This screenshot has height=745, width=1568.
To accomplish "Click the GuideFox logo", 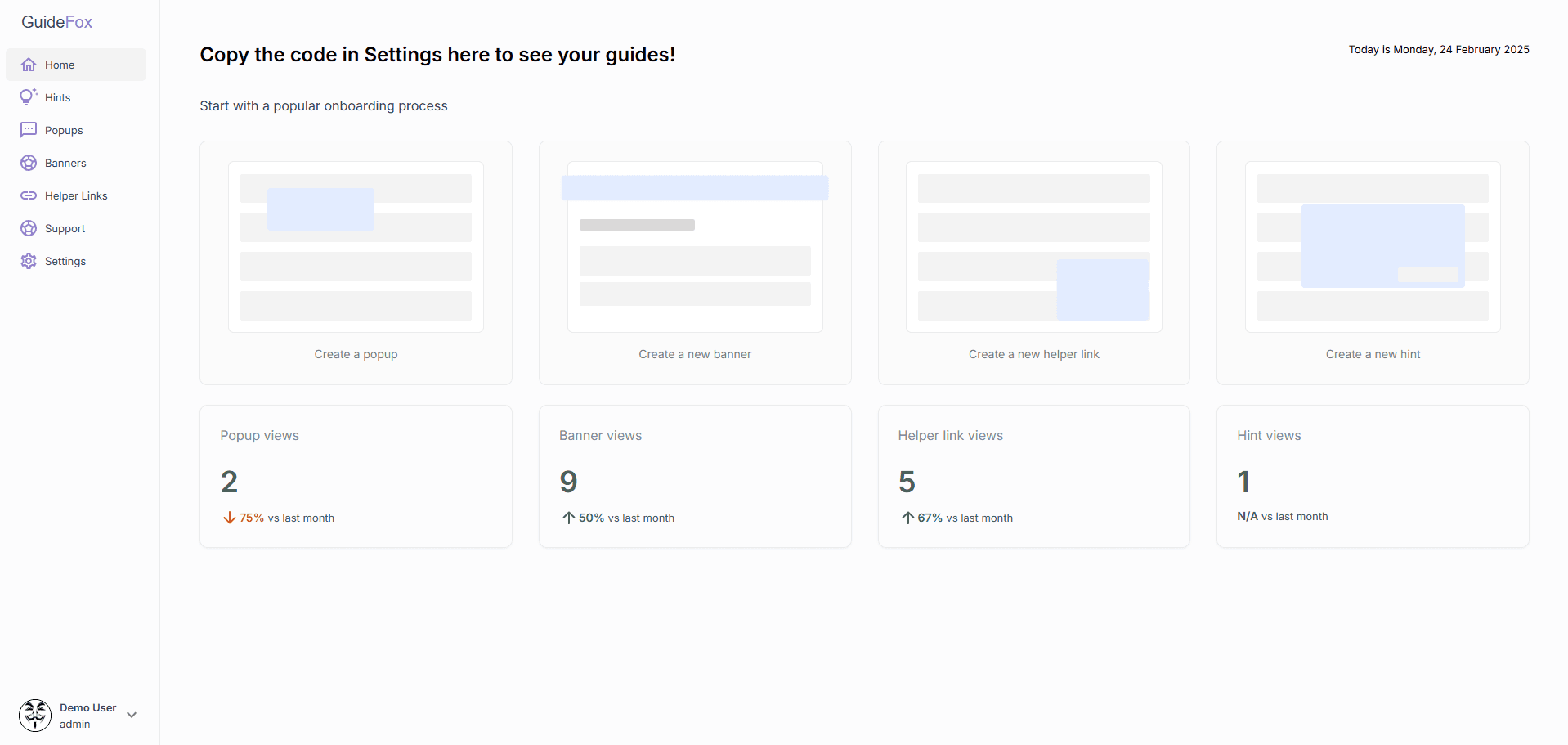I will tap(56, 22).
